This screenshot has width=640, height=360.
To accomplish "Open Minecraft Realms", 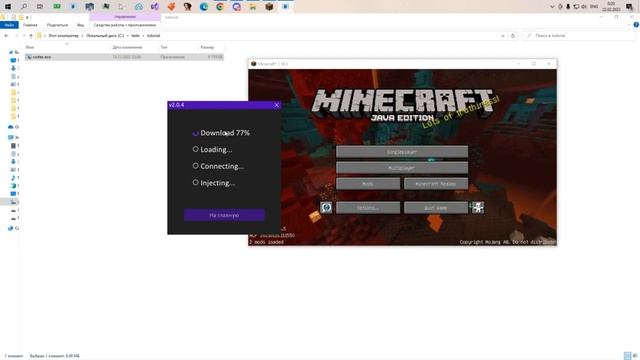I will 436,184.
